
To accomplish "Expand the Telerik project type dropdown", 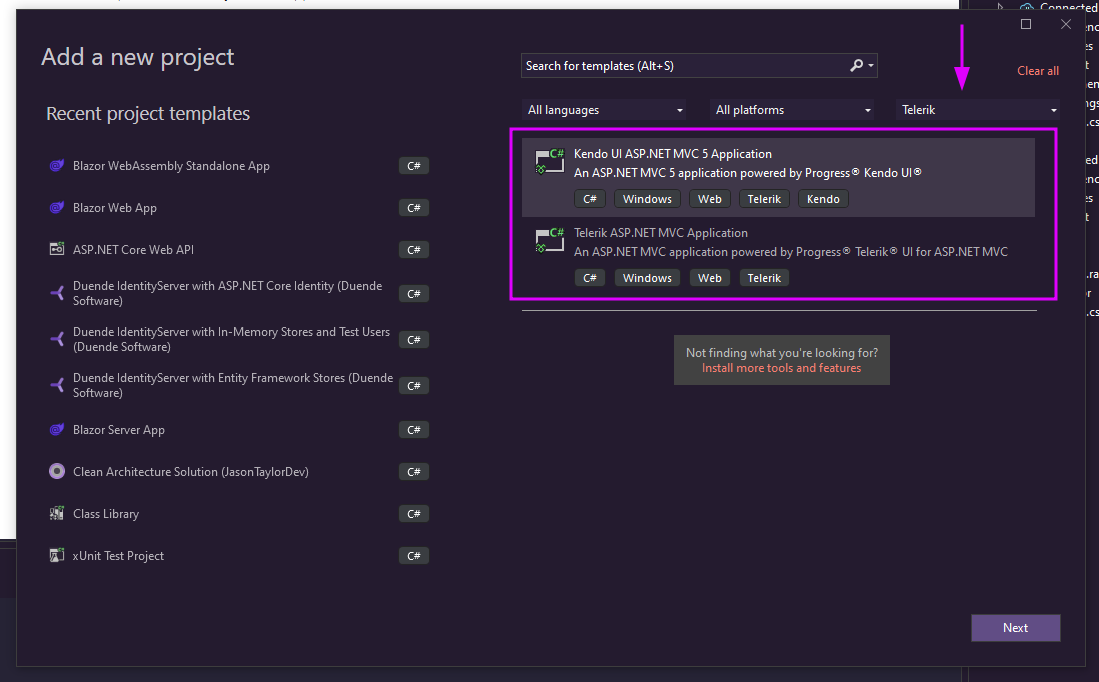I will click(x=978, y=110).
